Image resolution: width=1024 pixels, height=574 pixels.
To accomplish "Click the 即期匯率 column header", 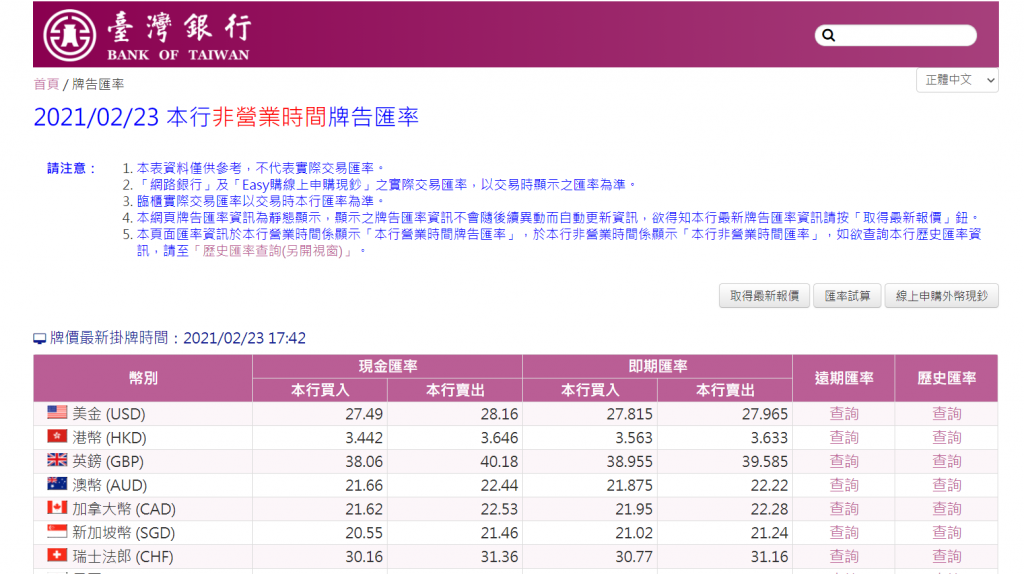I will coord(658,366).
